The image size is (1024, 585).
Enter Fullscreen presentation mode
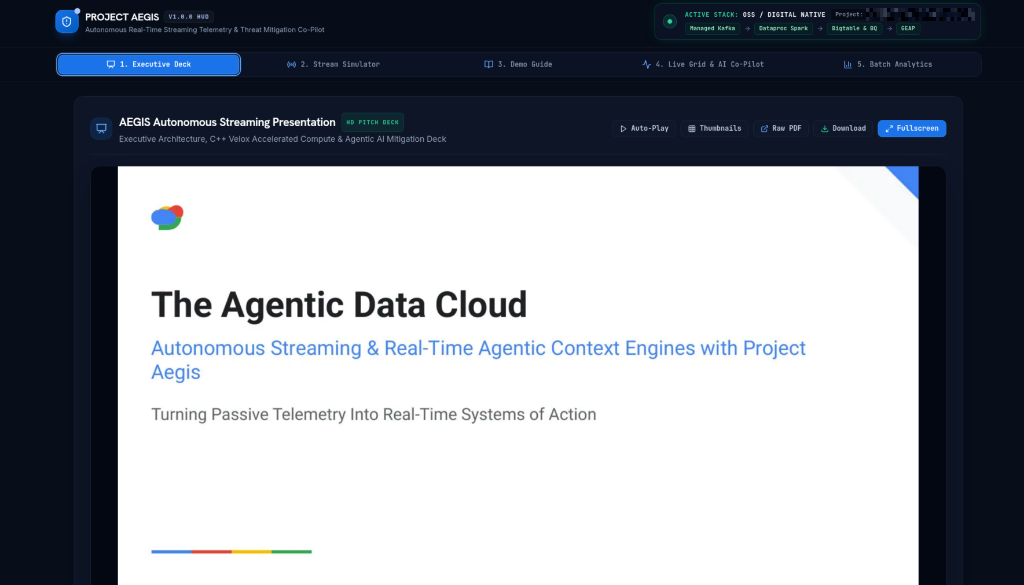click(x=912, y=129)
